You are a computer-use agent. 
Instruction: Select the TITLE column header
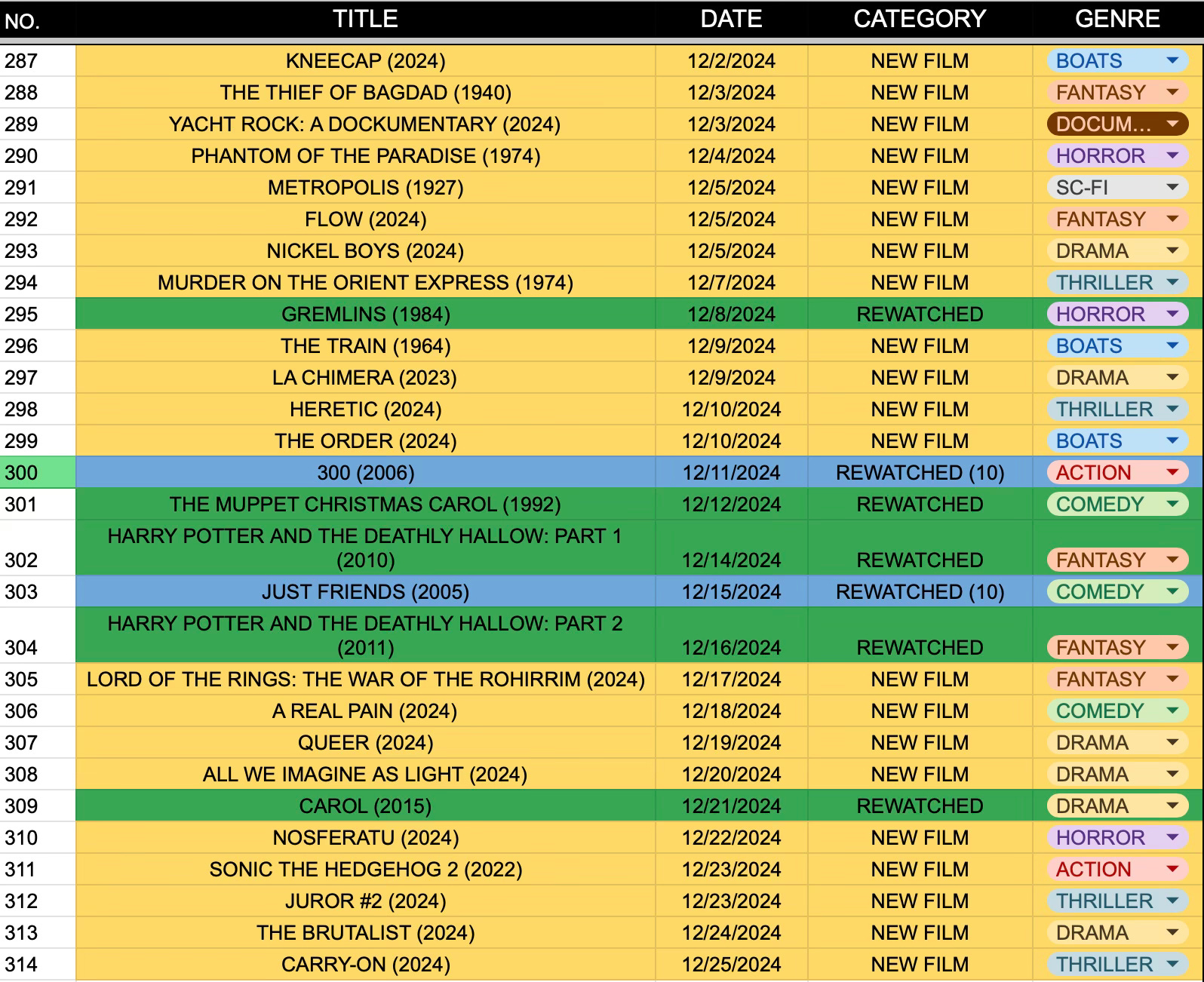(x=366, y=19)
